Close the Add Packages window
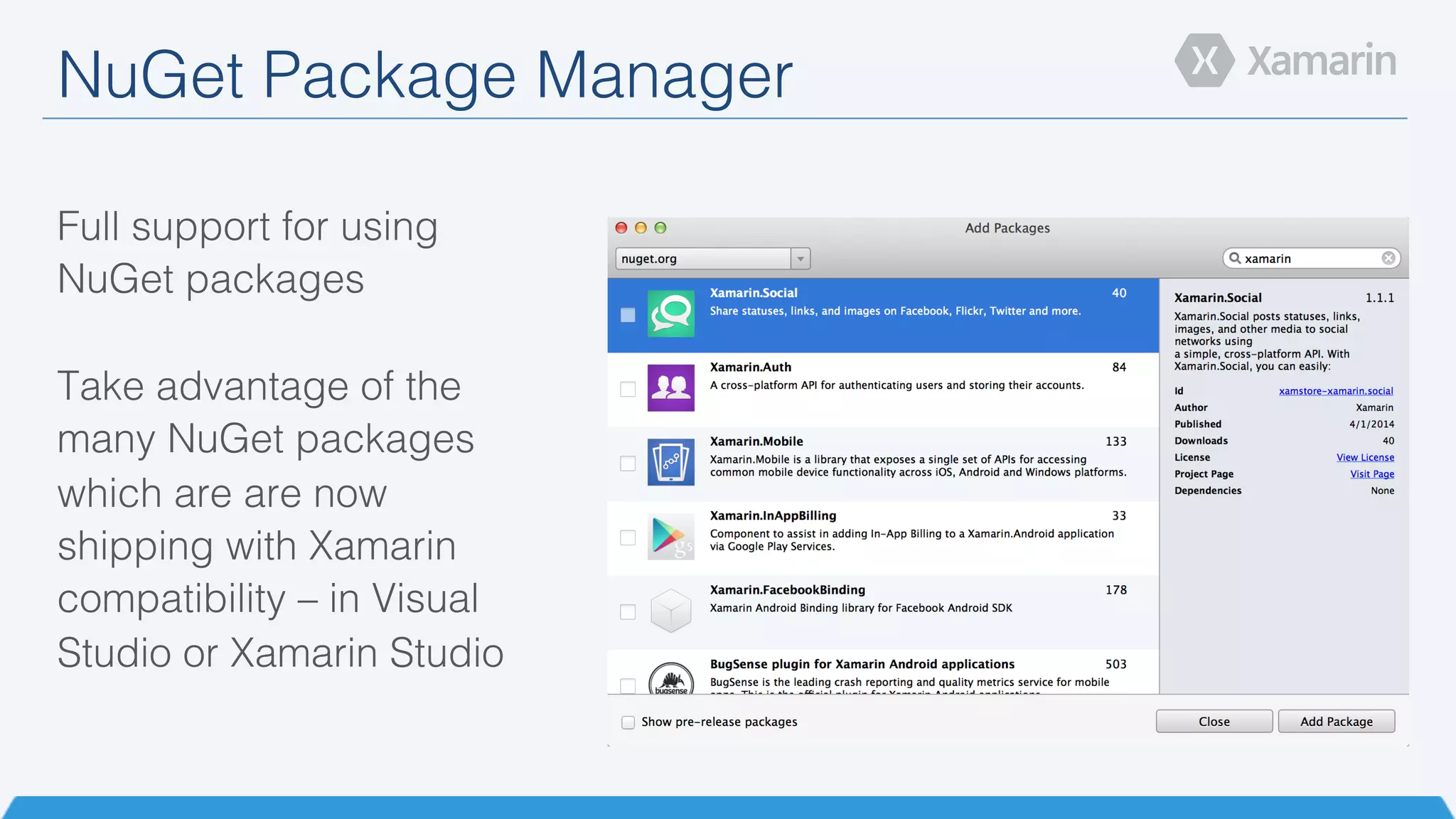Image resolution: width=1456 pixels, height=819 pixels. point(621,227)
